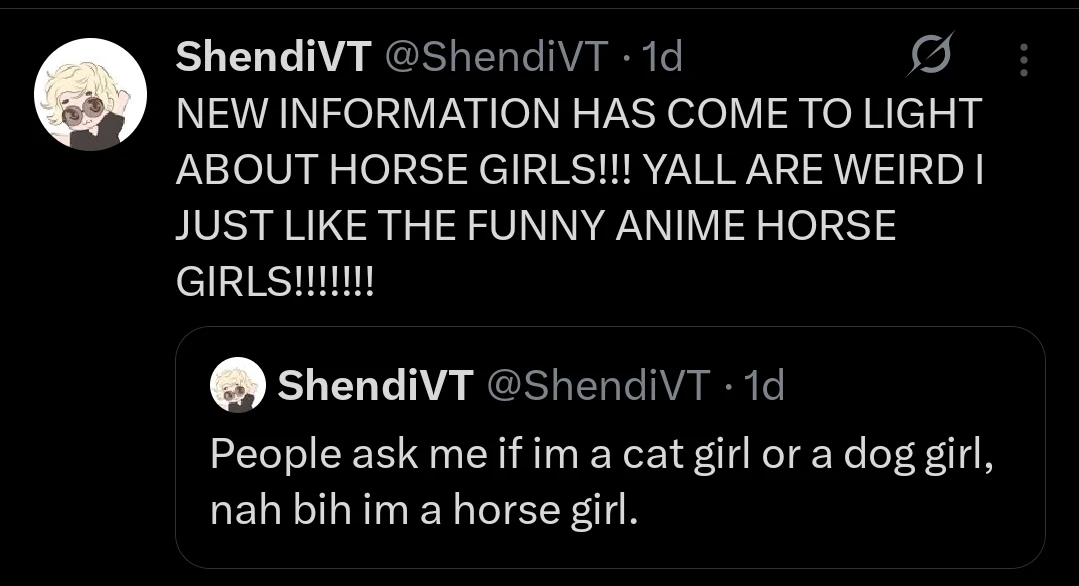Open the bold ShendiVT display name on the main tweet
The height and width of the screenshot is (586, 1079).
pos(274,56)
